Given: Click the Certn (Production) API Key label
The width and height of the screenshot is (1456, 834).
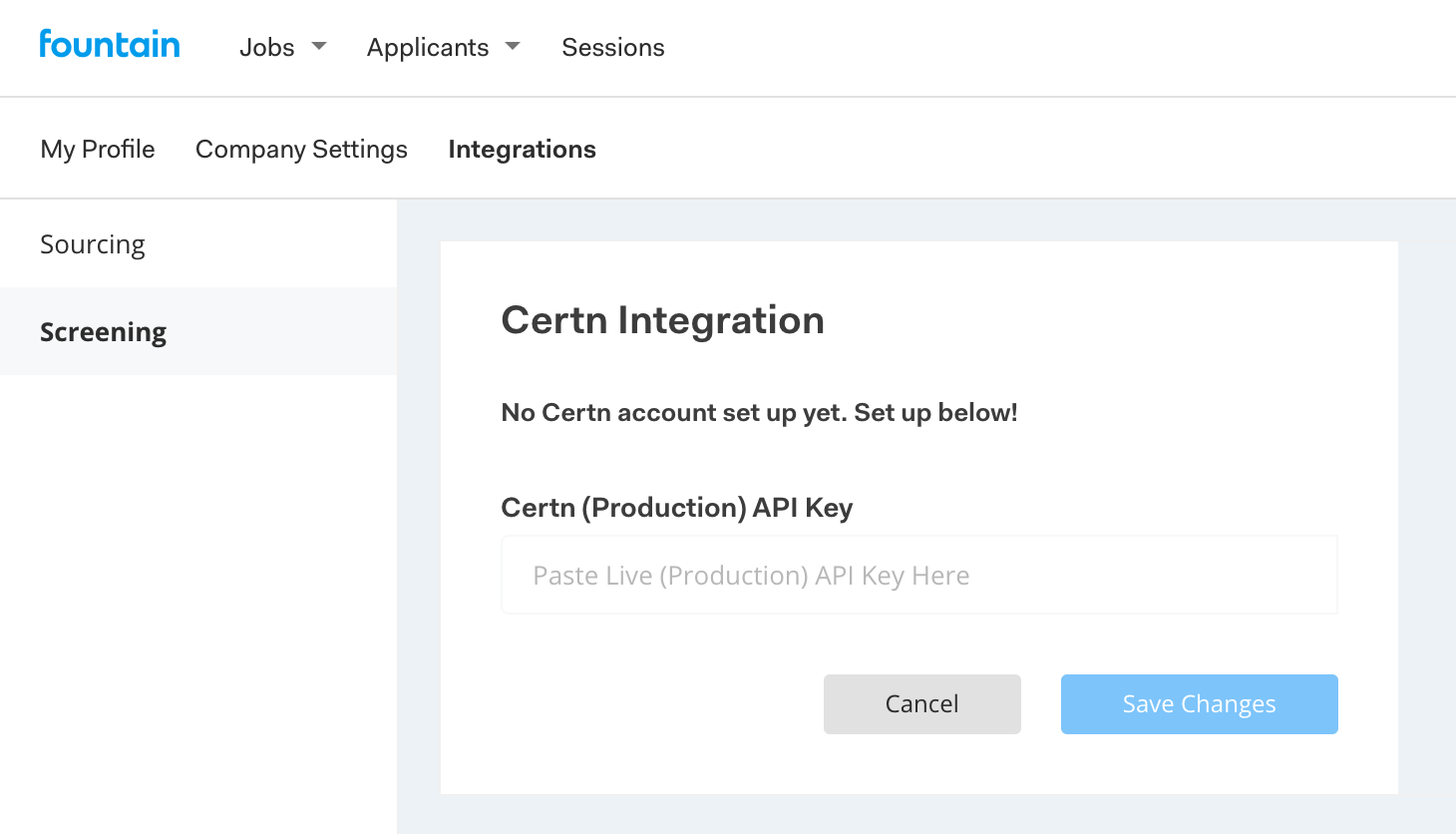Looking at the screenshot, I should [x=676, y=508].
